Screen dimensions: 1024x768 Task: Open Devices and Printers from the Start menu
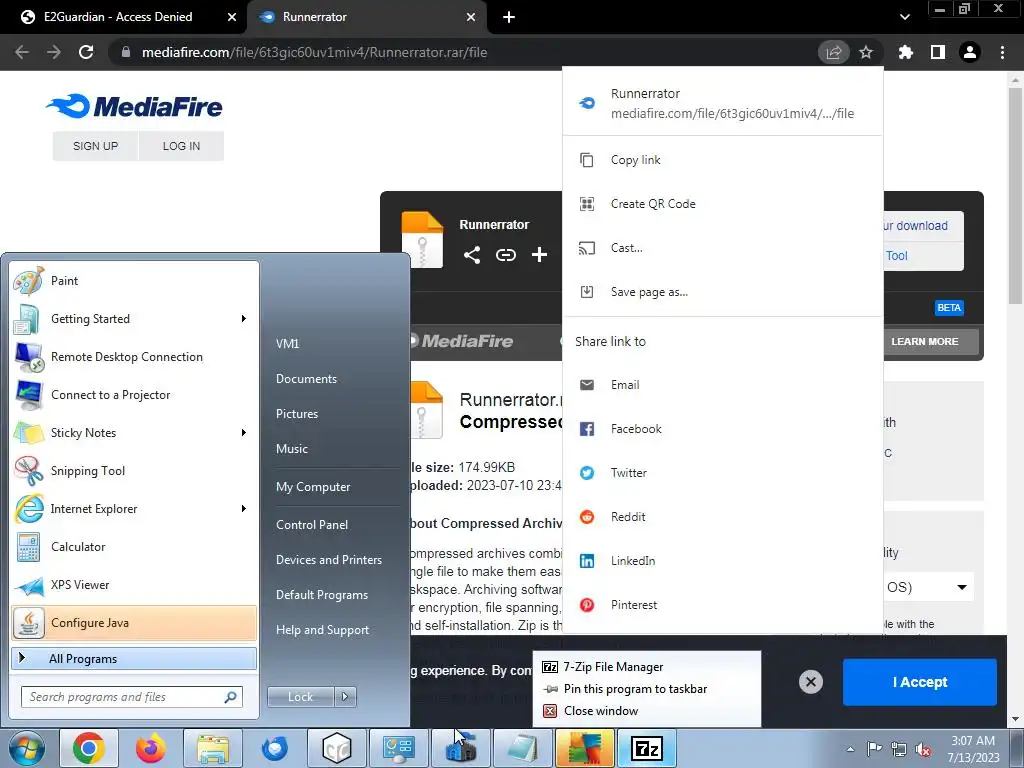(x=328, y=560)
